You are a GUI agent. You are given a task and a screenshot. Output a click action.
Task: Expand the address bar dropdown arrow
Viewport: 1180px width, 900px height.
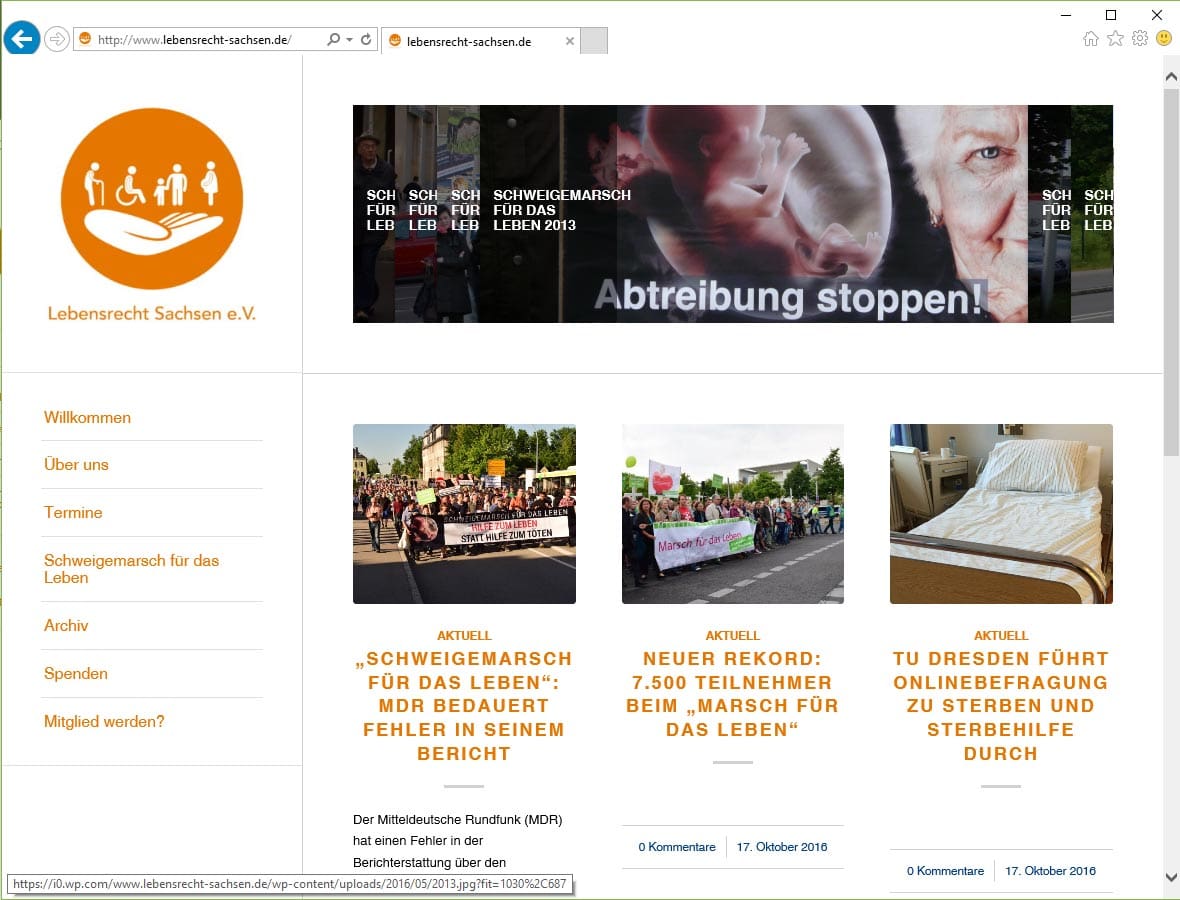point(349,40)
